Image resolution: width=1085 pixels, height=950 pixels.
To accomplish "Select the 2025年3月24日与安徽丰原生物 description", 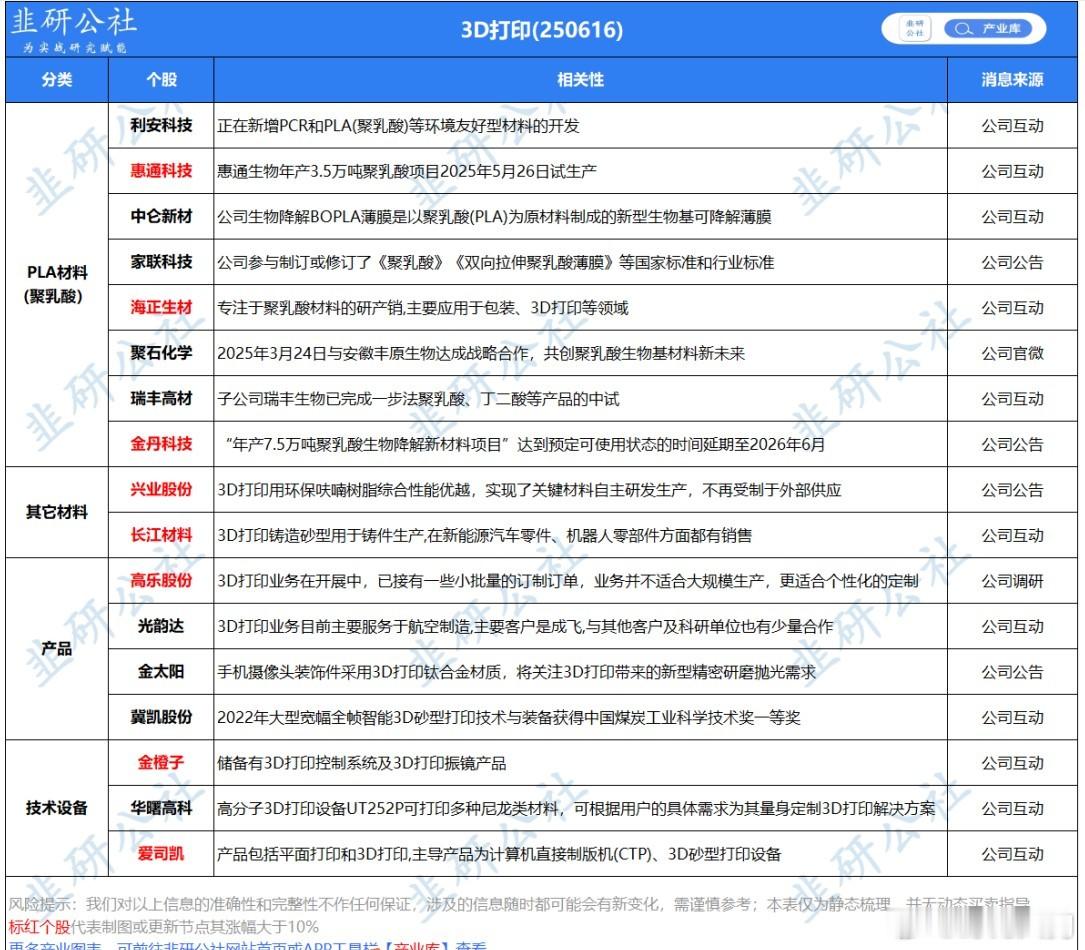I will [481, 354].
